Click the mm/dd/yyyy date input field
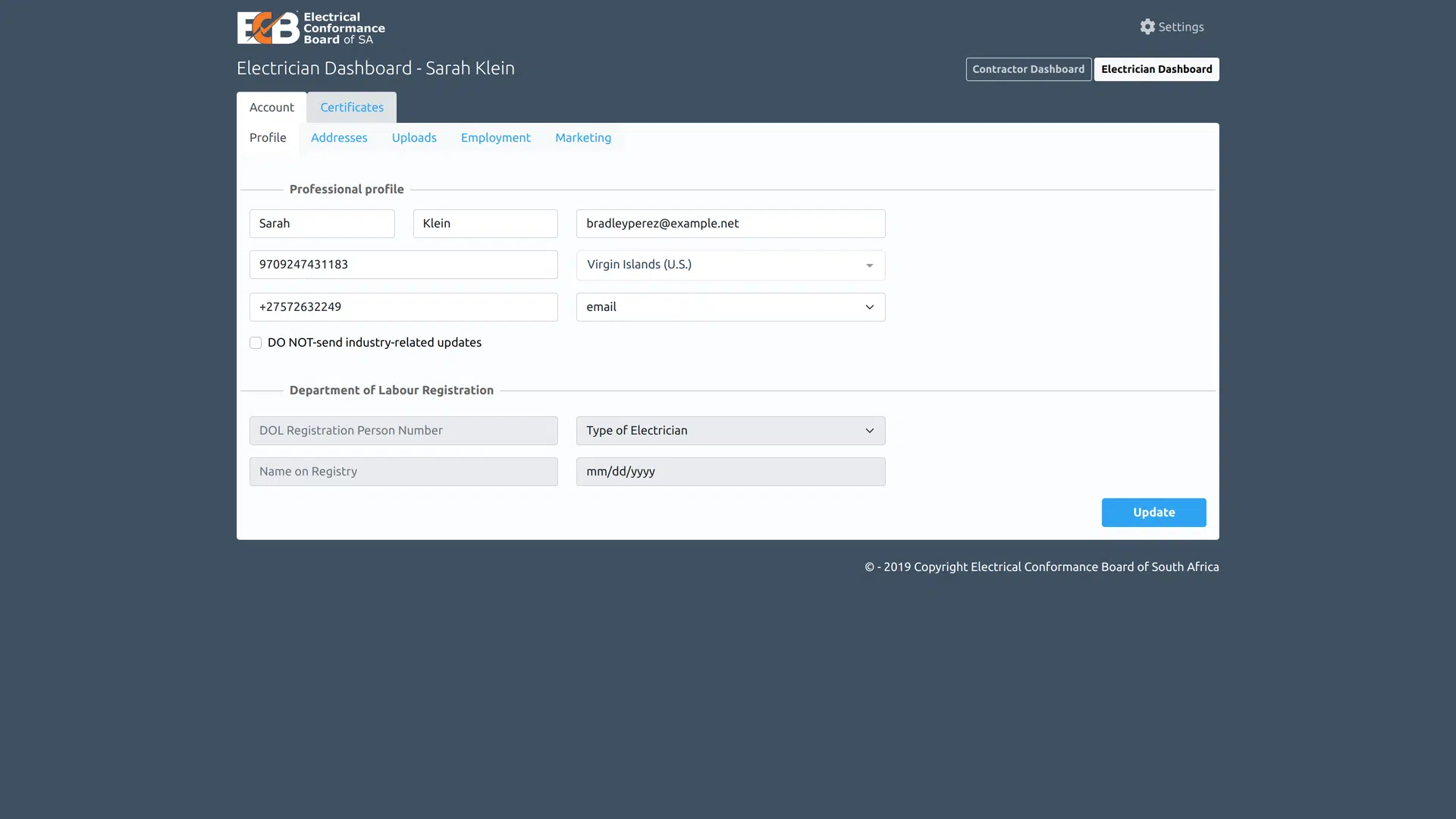 click(x=730, y=471)
